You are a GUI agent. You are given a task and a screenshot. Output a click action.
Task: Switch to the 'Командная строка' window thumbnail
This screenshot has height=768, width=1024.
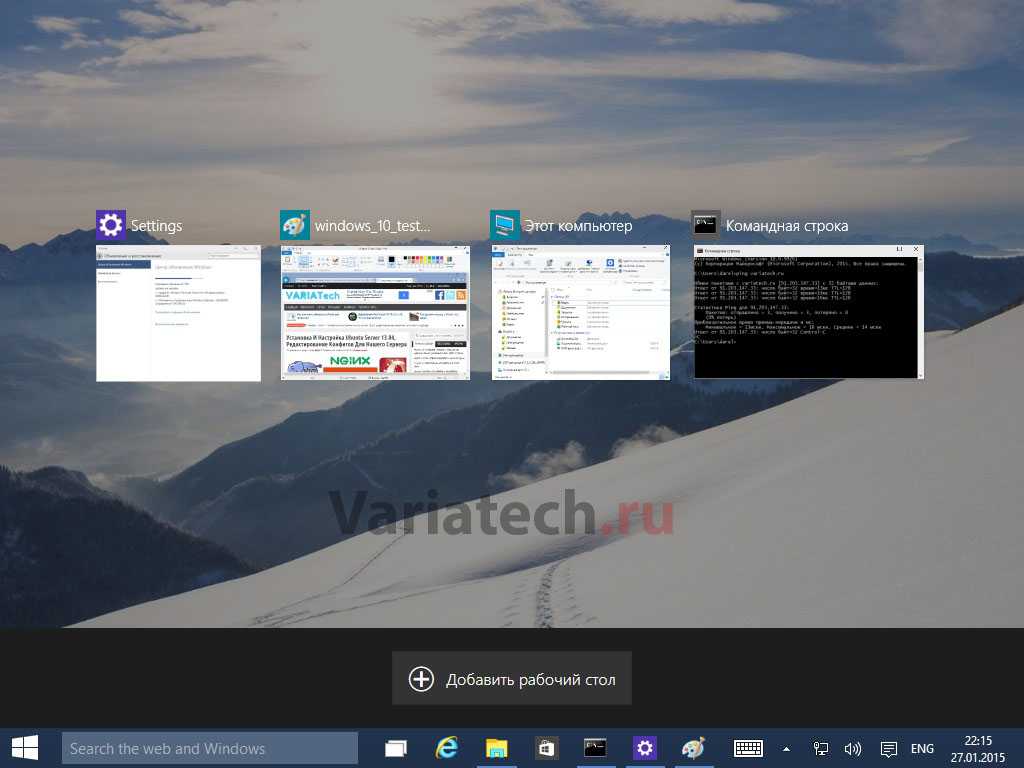pos(808,312)
